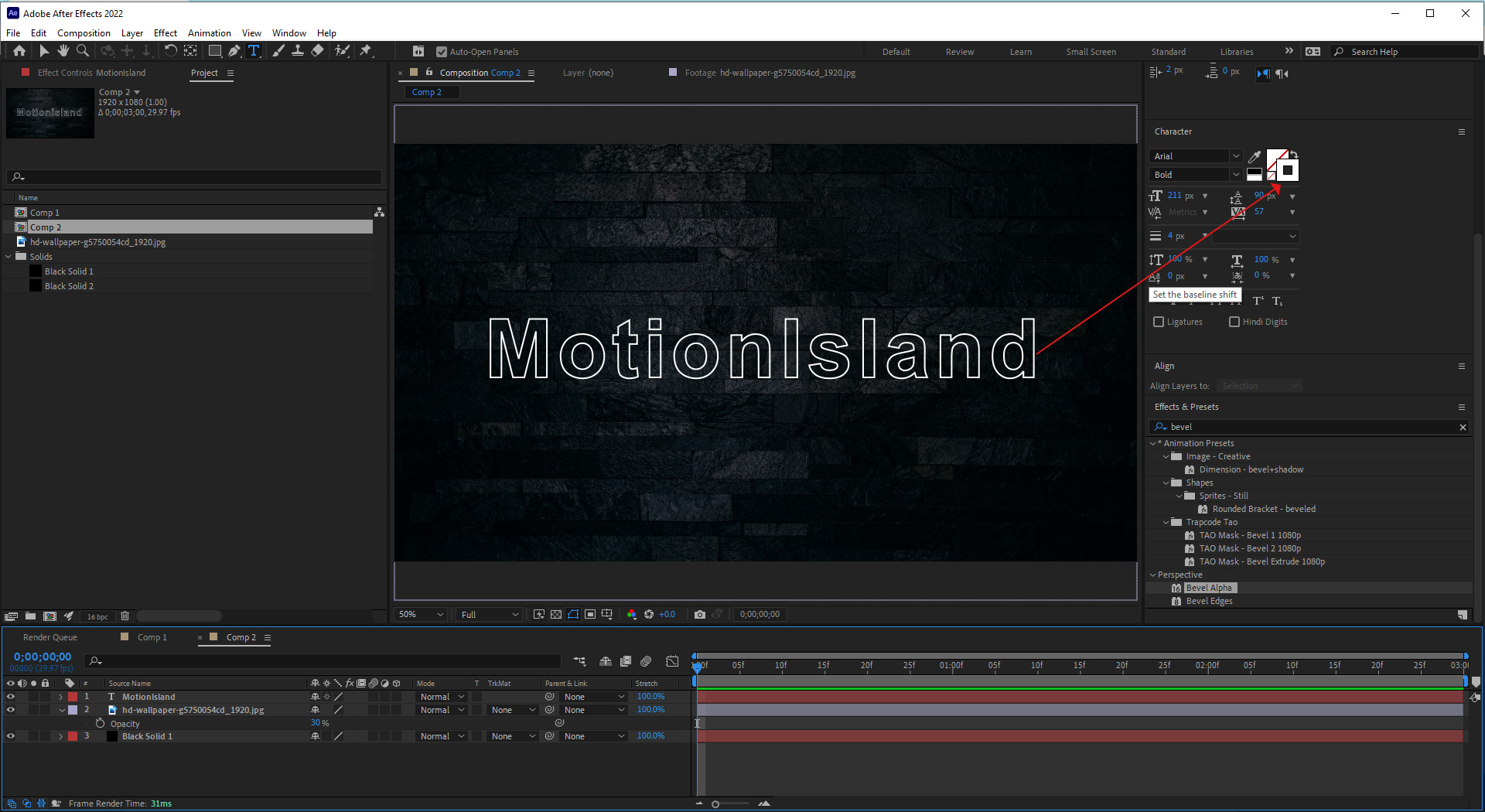Expand the Black Solid 1 layer properties
This screenshot has width=1485, height=812.
pos(60,736)
